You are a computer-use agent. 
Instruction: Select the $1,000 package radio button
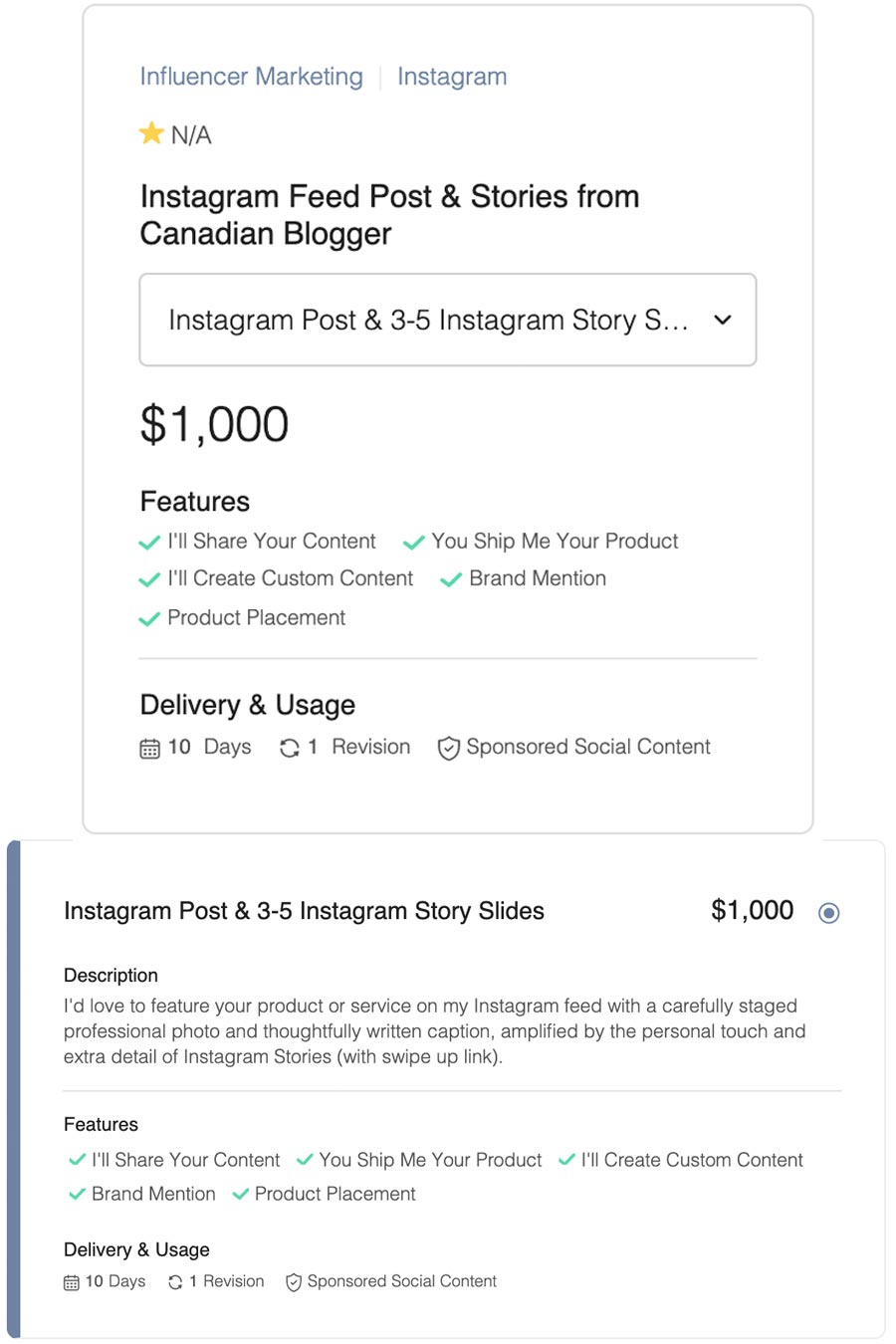[828, 912]
